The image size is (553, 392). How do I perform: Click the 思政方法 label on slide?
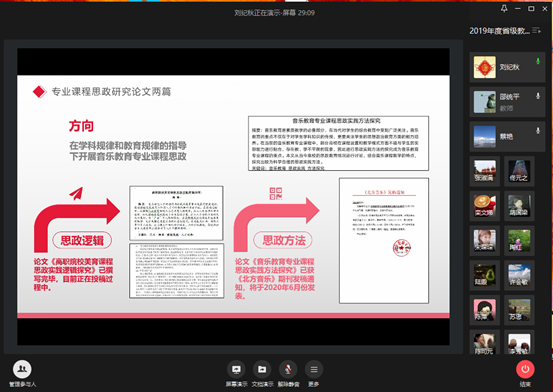[283, 240]
